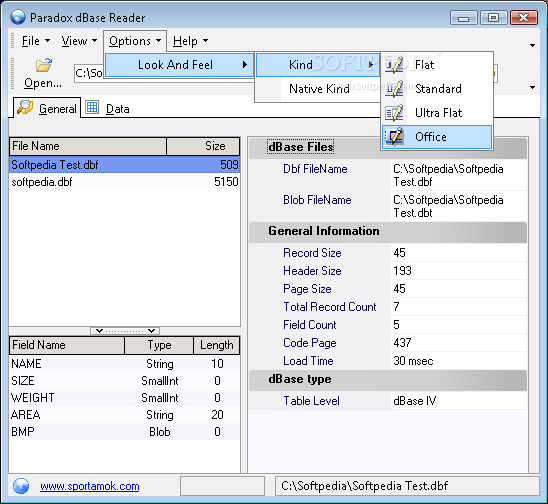Viewport: 548px width, 504px height.
Task: Choose the Kind submenu entry
Action: 318,65
